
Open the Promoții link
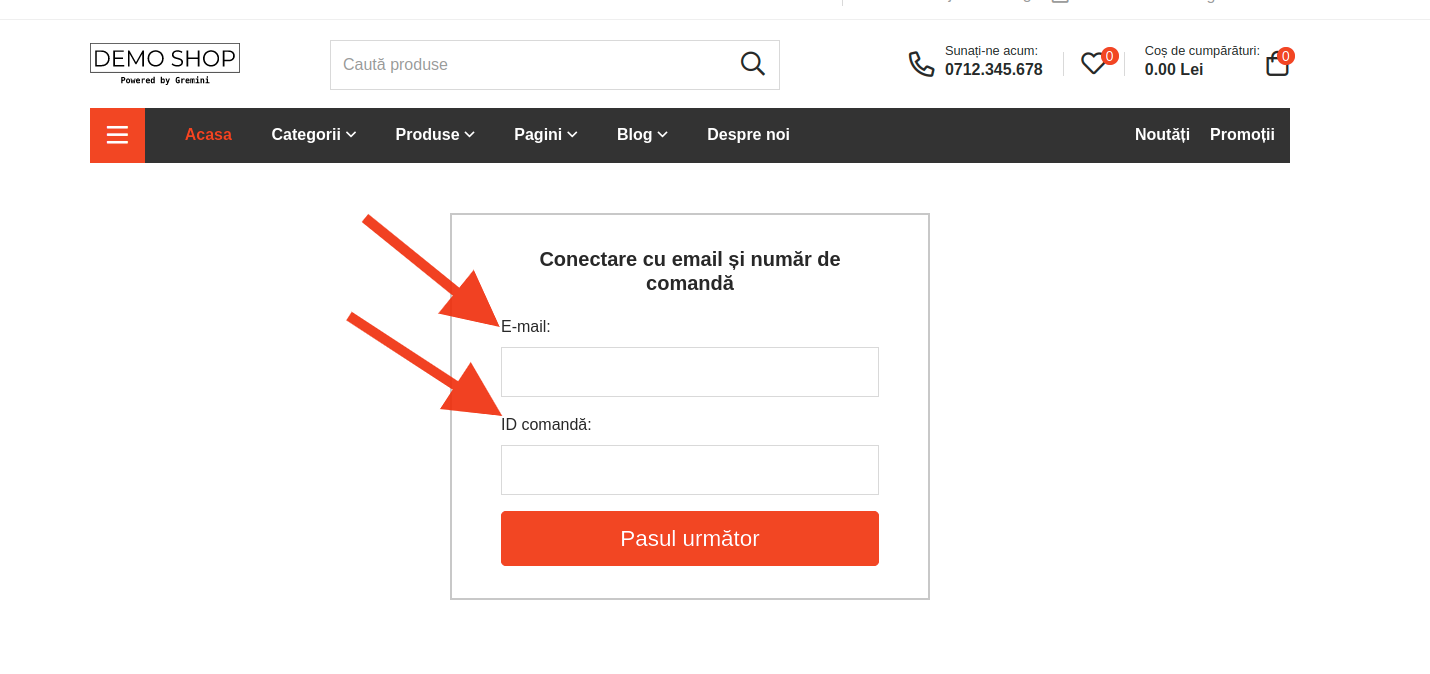pyautogui.click(x=1242, y=135)
